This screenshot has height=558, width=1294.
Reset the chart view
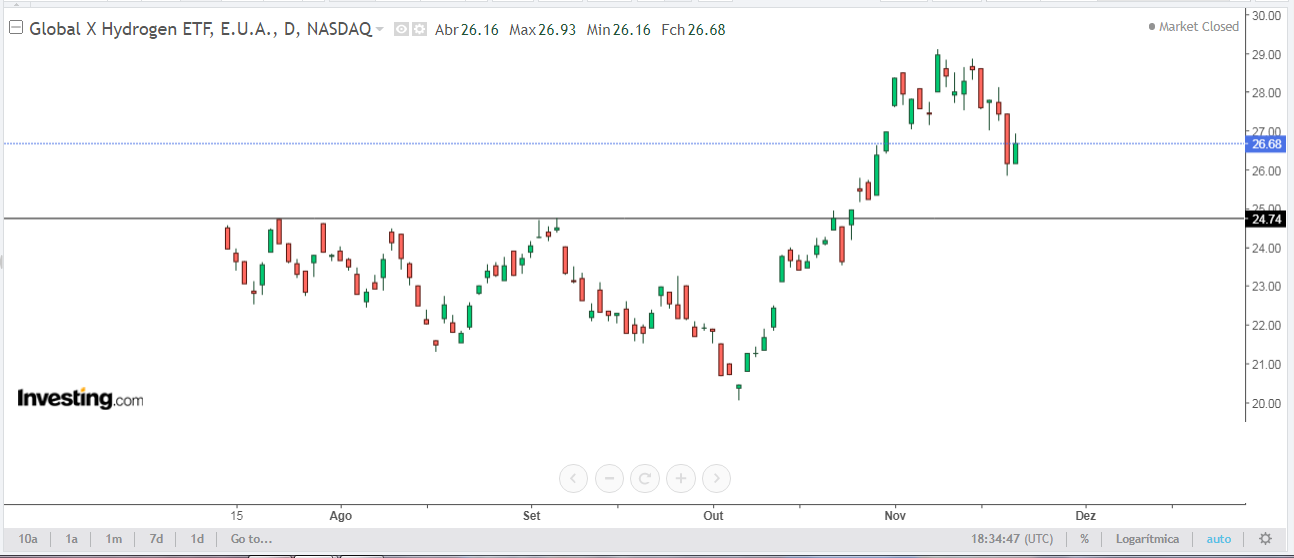[x=645, y=479]
